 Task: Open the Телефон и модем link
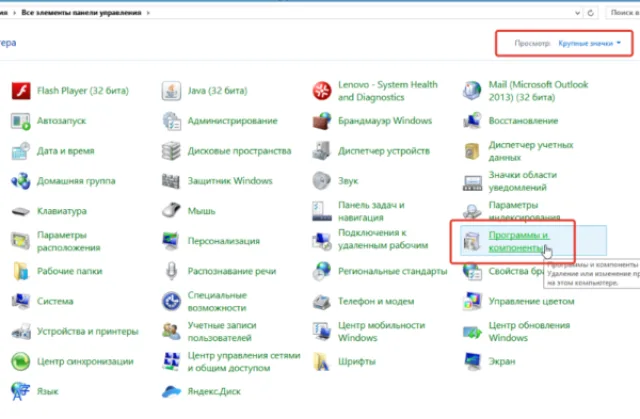(376, 301)
